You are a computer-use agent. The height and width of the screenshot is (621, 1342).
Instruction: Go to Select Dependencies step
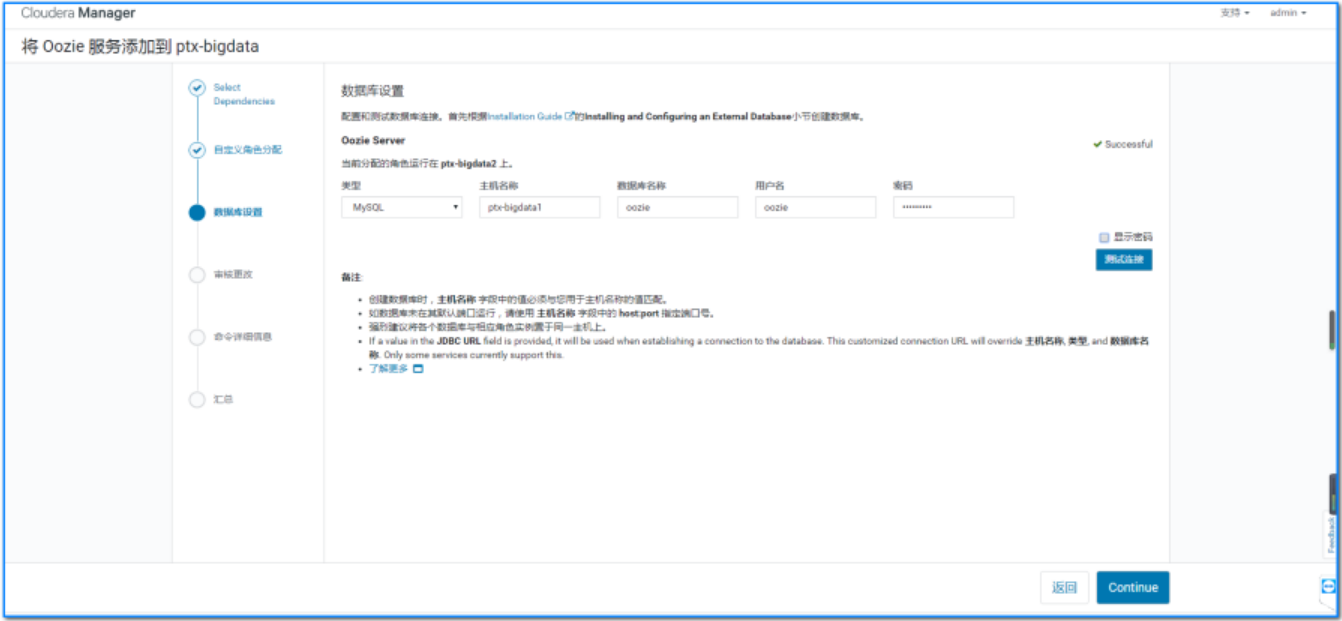pyautogui.click(x=243, y=94)
